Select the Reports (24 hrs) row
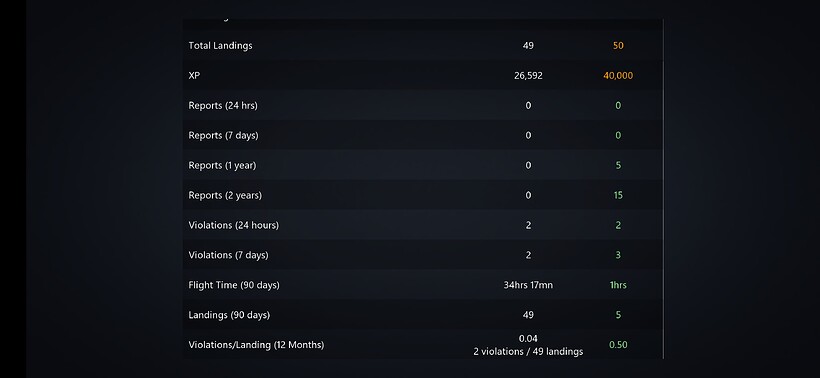Screen dimensions: 820x378 [423, 106]
